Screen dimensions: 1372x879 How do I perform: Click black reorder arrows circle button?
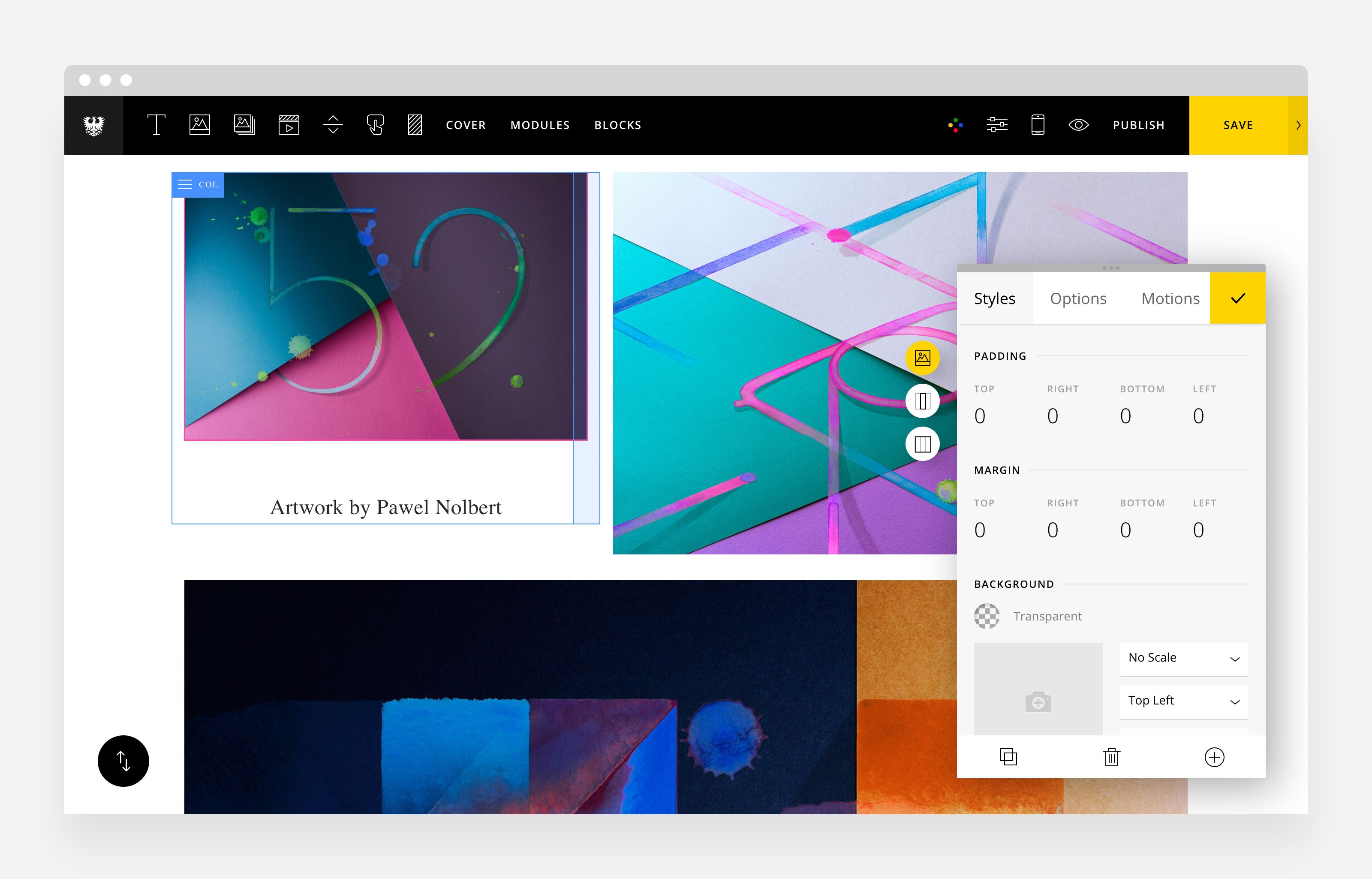123,761
